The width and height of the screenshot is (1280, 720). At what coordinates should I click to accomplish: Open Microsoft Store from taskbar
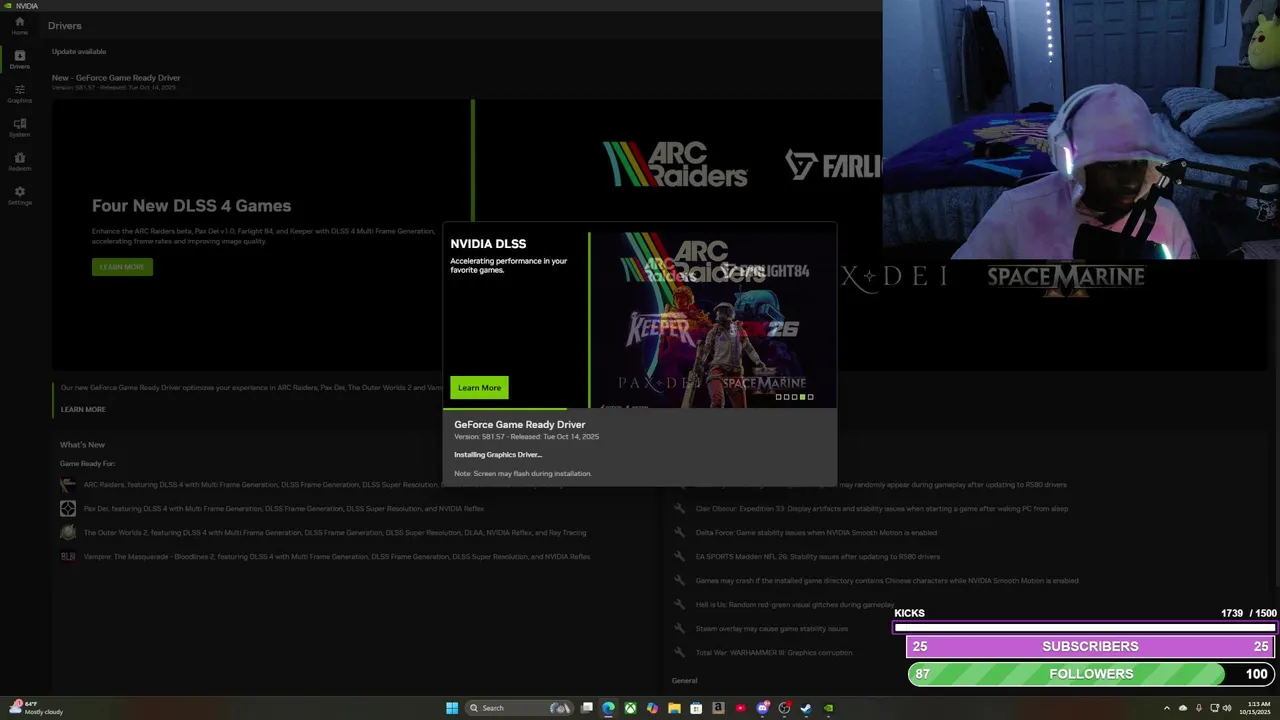pos(696,708)
